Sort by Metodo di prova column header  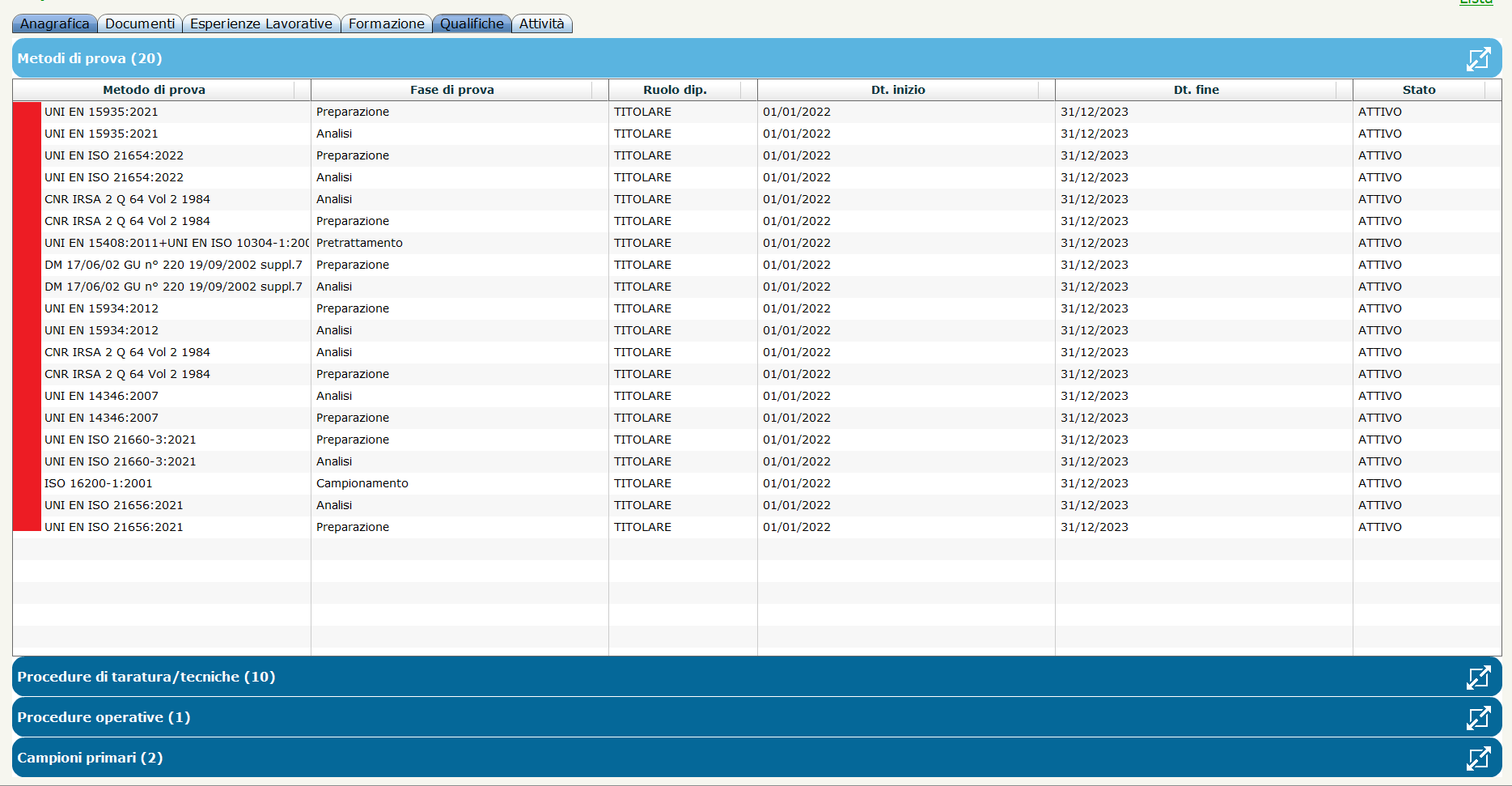154,90
